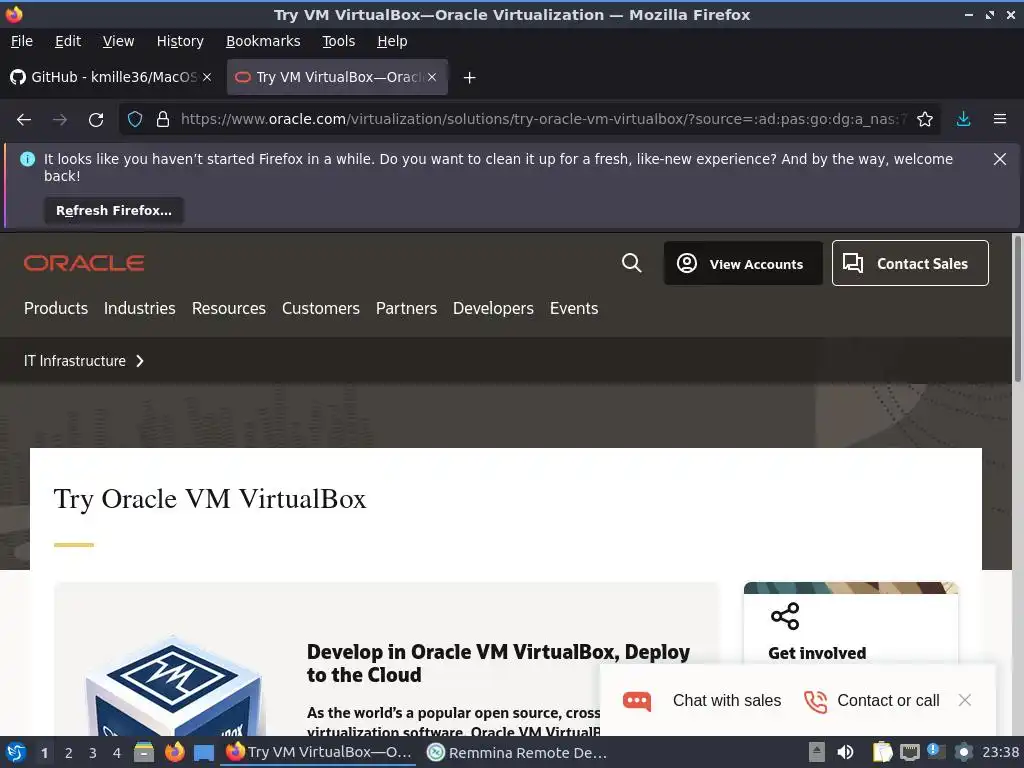
Task: Open the View menu
Action: (x=118, y=41)
